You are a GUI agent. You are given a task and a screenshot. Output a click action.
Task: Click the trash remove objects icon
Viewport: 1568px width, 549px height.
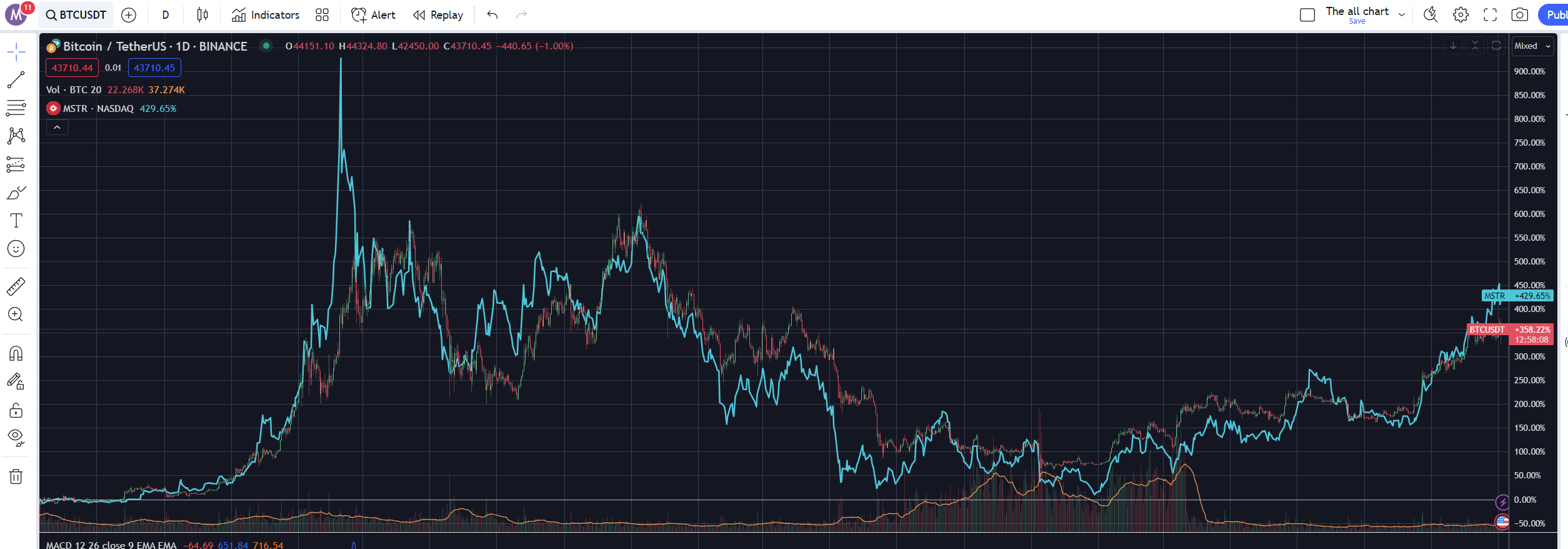(16, 477)
